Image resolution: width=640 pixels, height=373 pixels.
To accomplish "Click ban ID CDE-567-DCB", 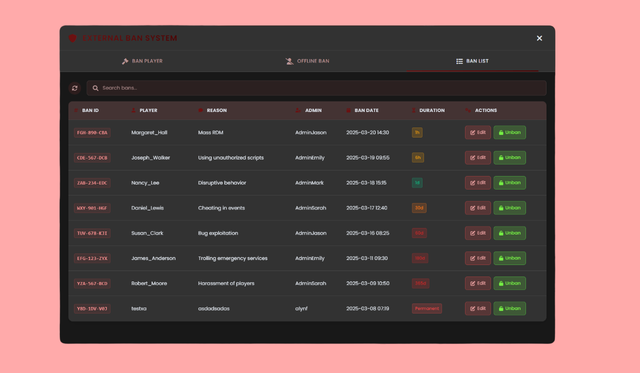I will pos(92,158).
